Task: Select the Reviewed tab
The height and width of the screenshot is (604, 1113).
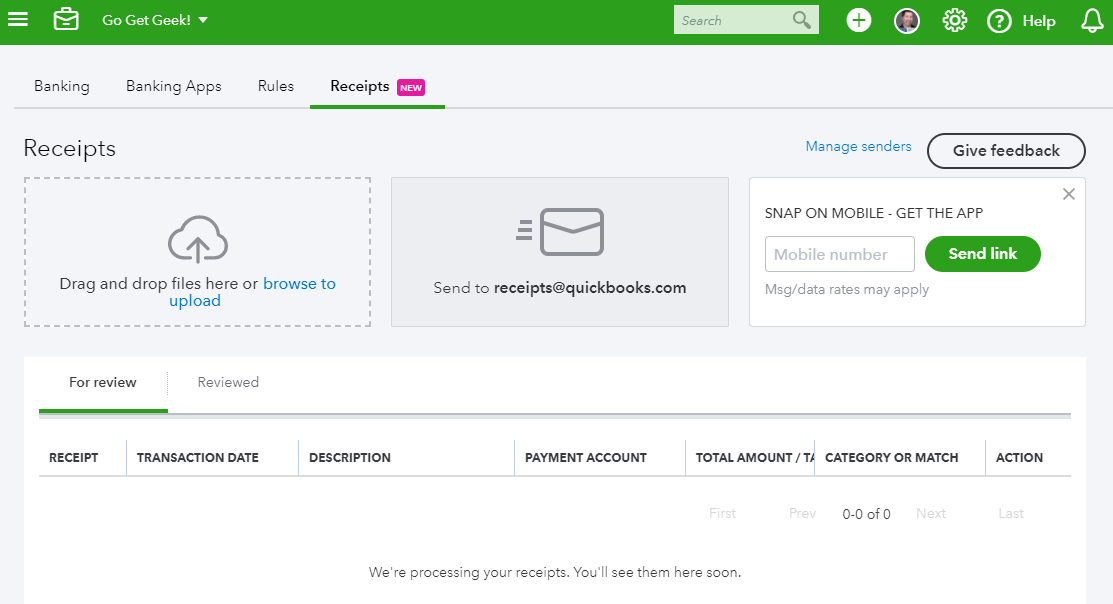Action: (x=228, y=382)
